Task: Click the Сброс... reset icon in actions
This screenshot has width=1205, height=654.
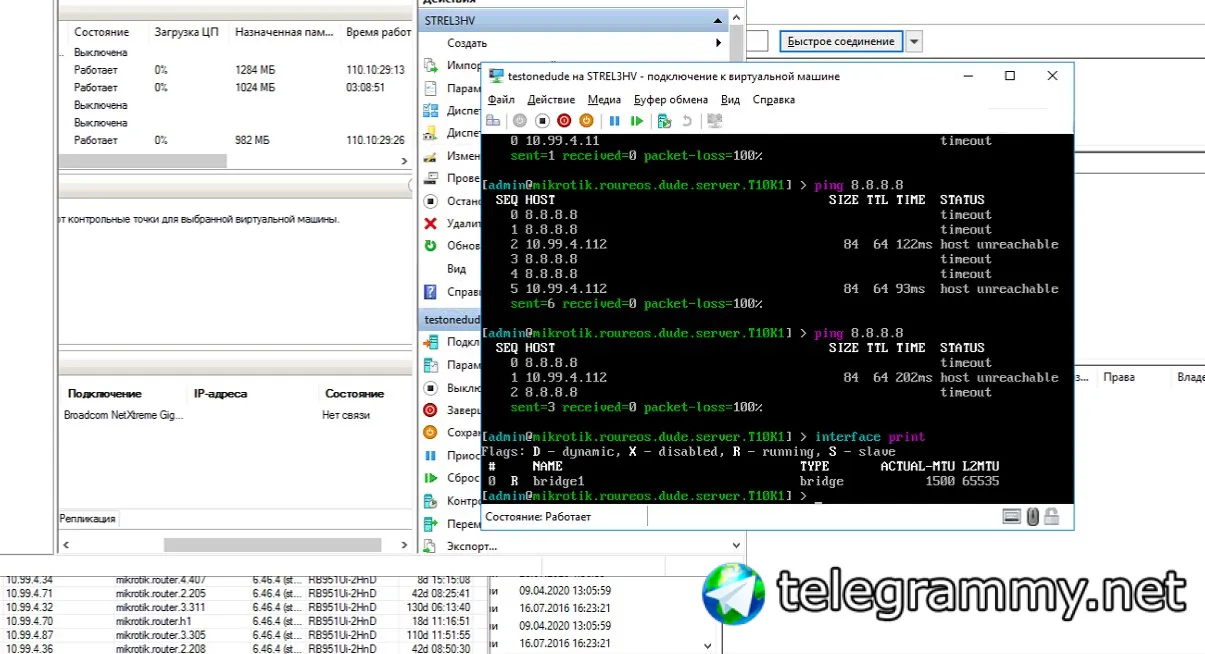Action: (x=431, y=478)
